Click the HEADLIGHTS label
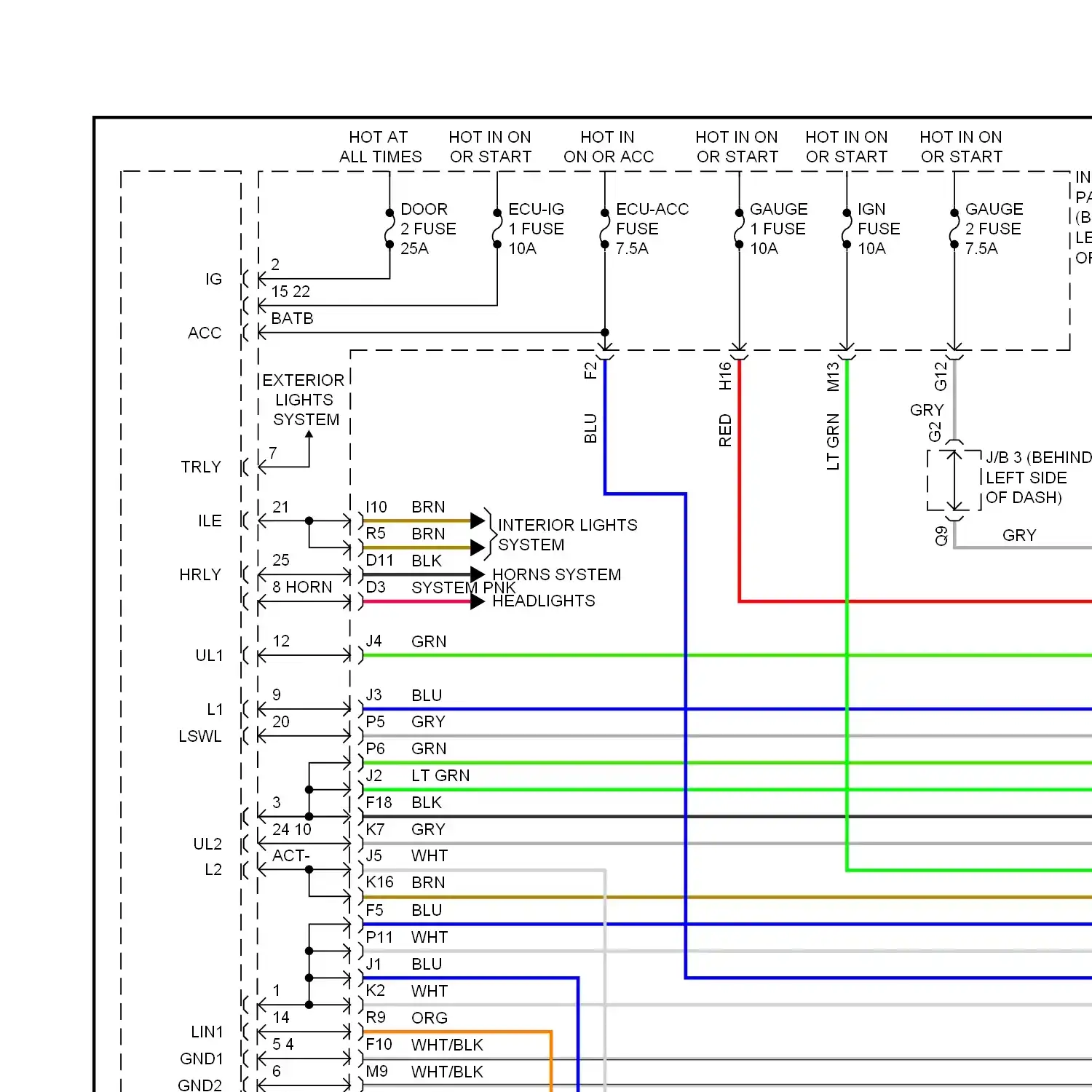This screenshot has width=1092, height=1092. (x=544, y=601)
